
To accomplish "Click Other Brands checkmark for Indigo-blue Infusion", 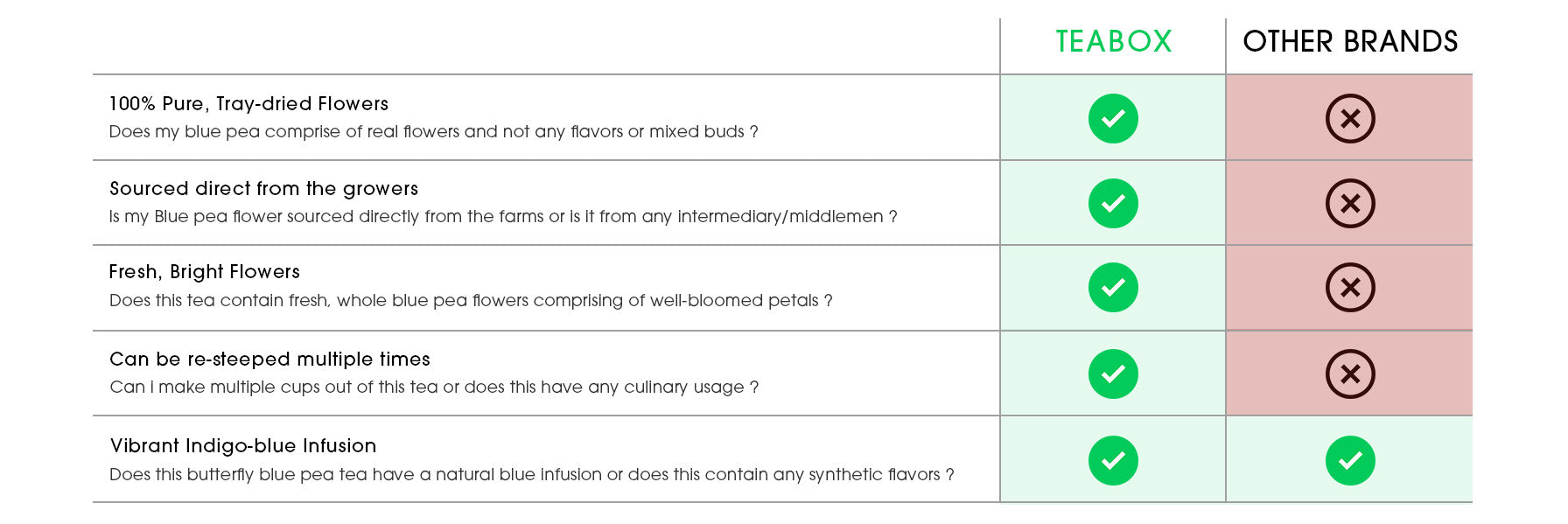I will (x=1350, y=460).
